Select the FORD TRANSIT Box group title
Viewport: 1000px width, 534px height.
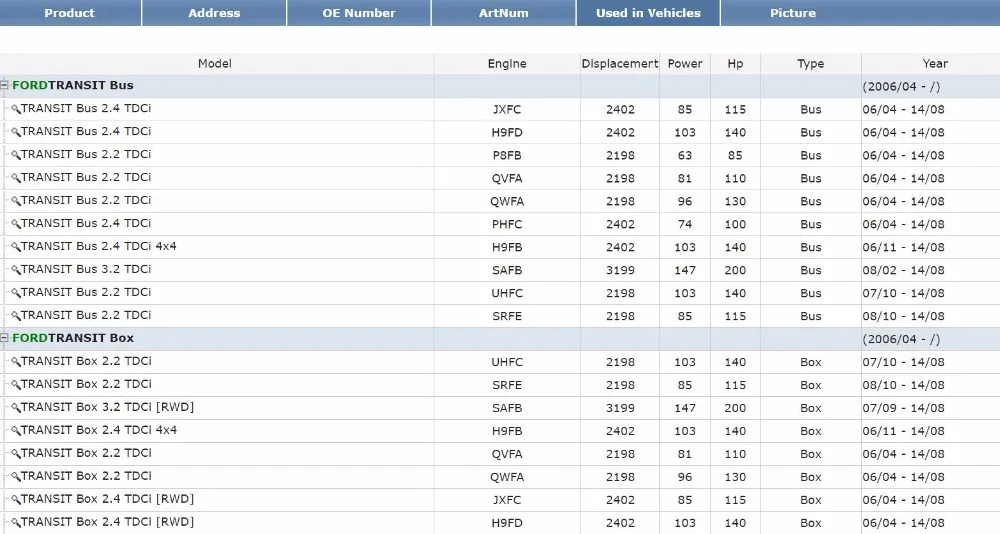click(x=73, y=337)
